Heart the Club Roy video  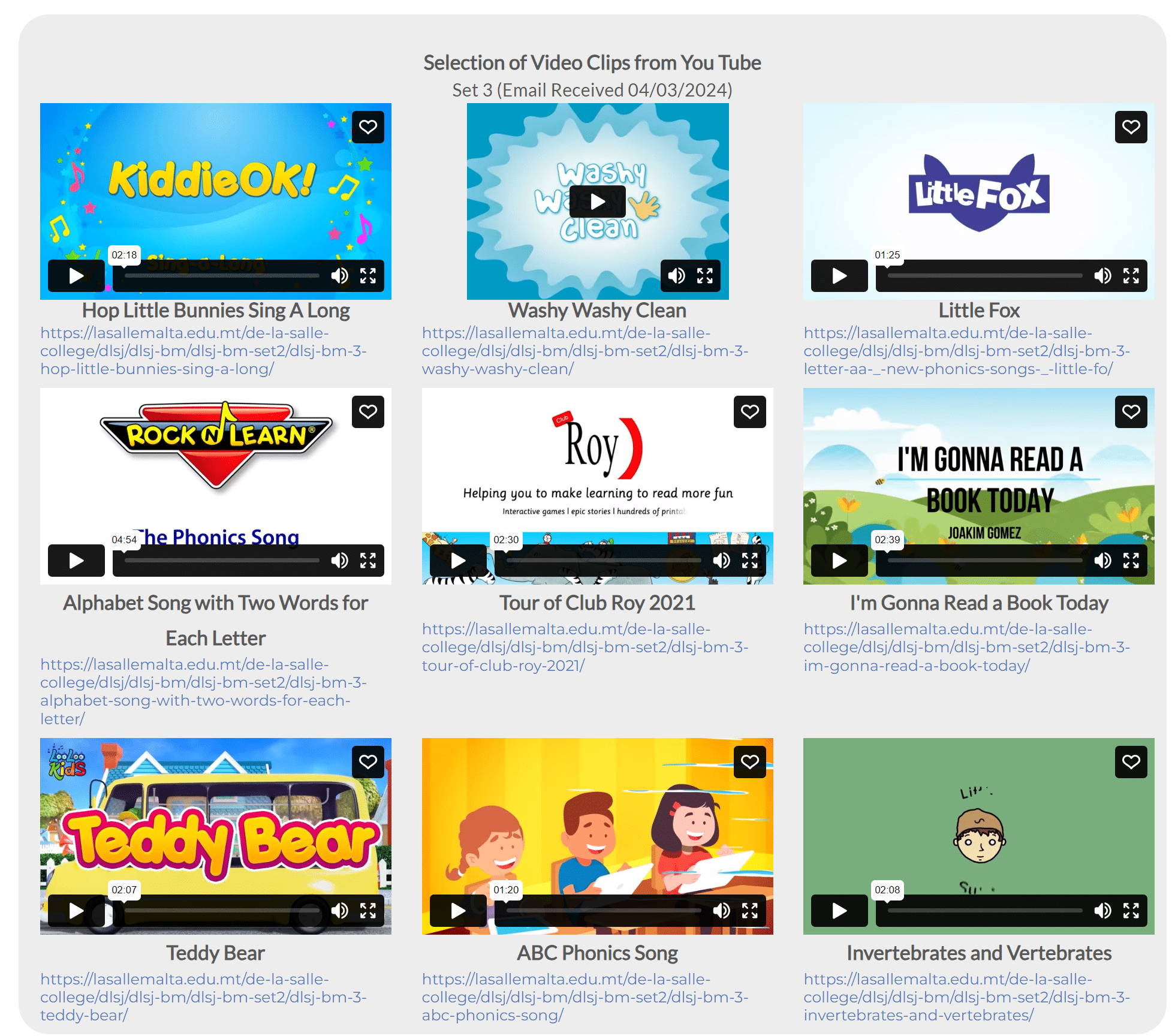pos(749,411)
